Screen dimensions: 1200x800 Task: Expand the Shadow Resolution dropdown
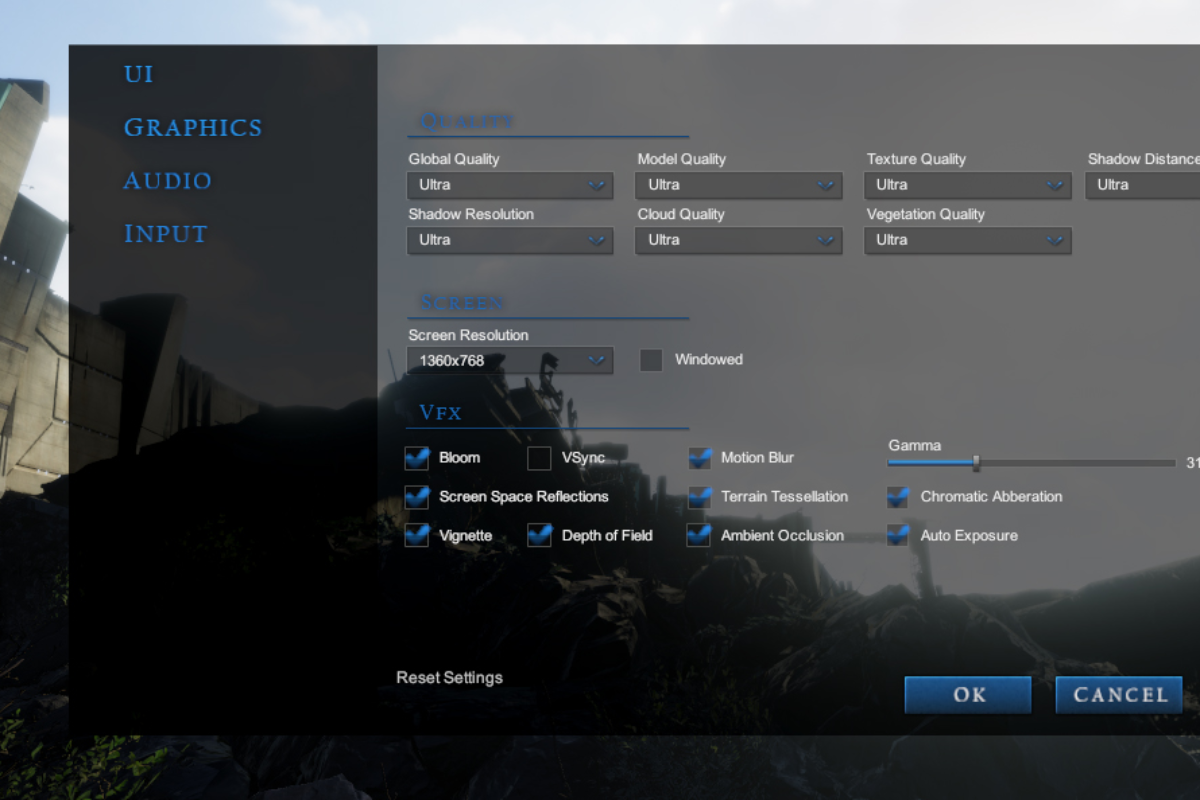509,240
